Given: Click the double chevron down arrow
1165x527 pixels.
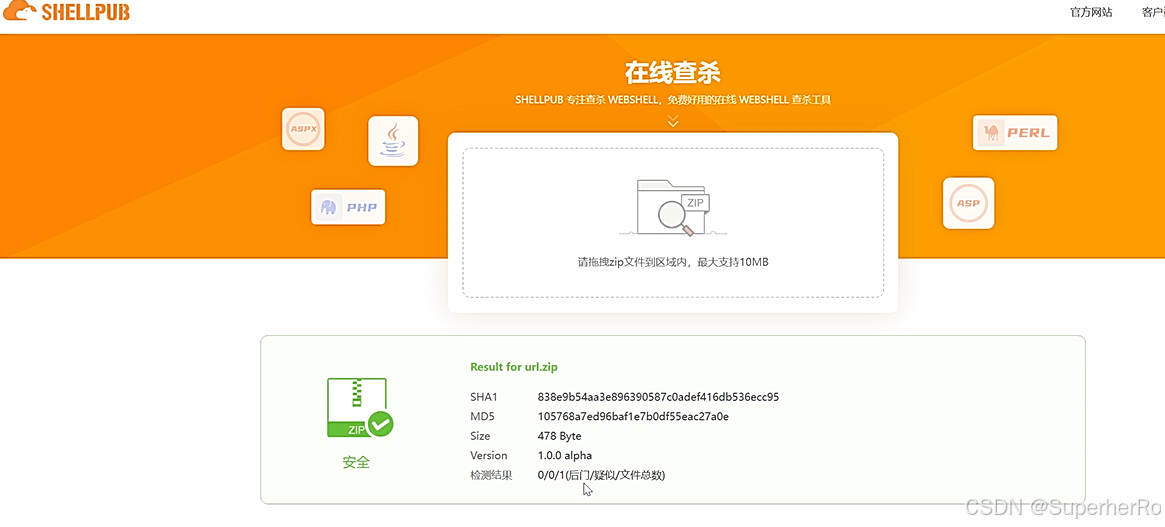Looking at the screenshot, I should [673, 120].
